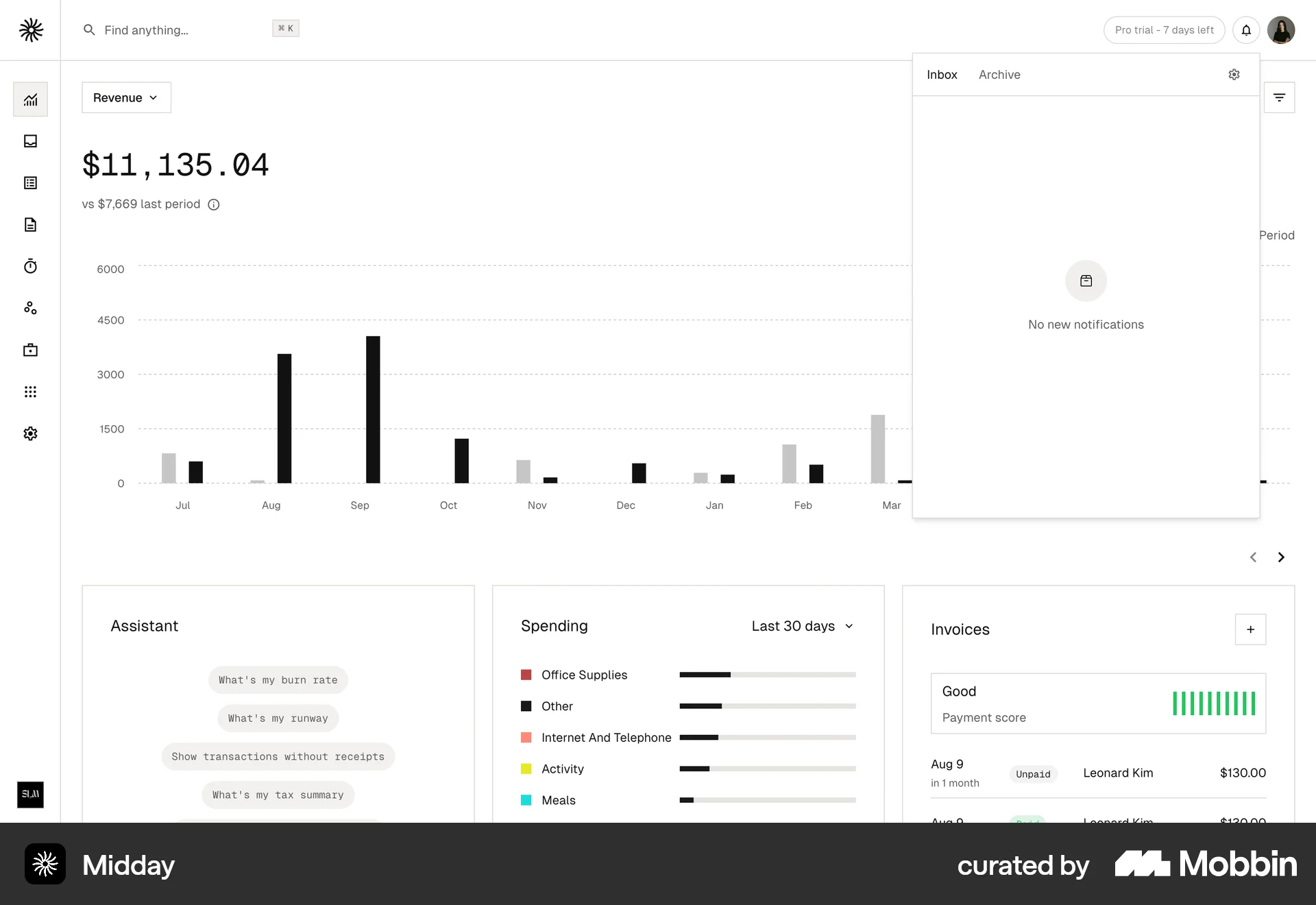Open the Inbox icon in sidebar

[30, 141]
